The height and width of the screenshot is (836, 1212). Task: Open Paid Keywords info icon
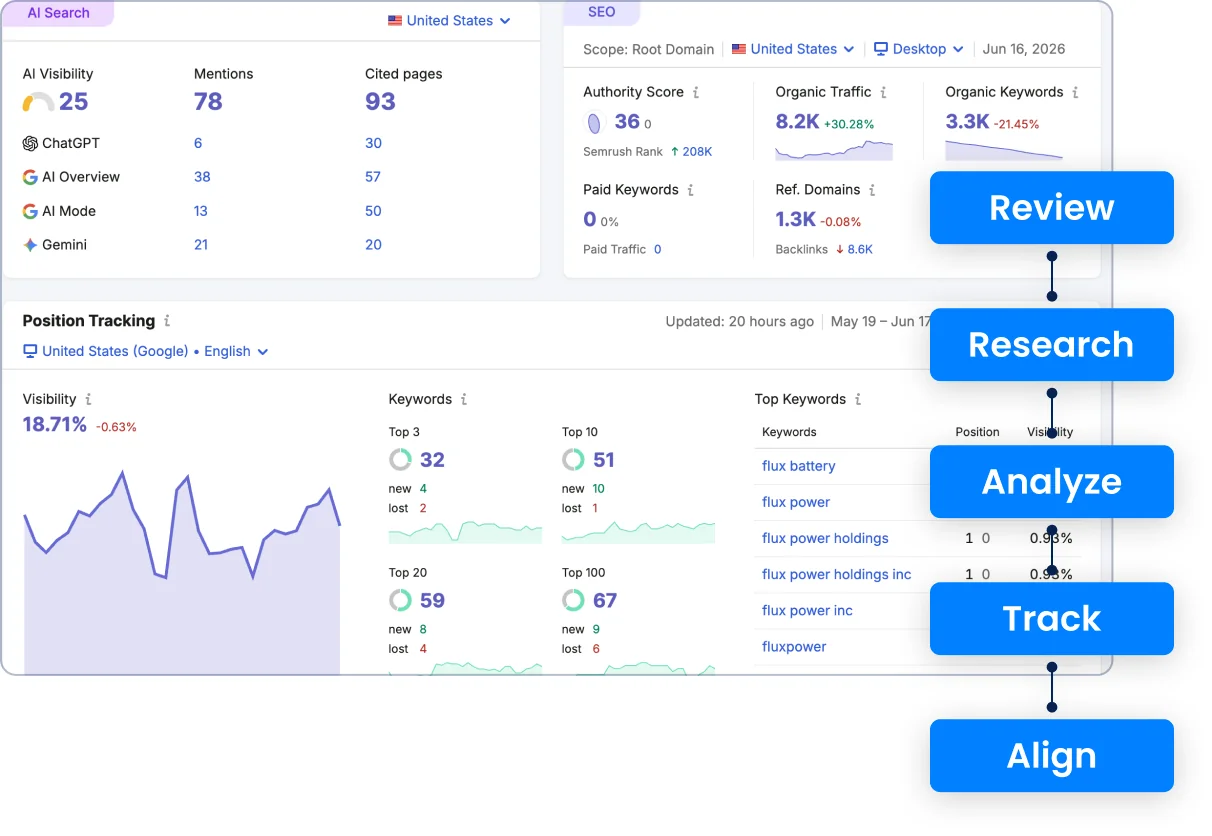click(x=690, y=190)
